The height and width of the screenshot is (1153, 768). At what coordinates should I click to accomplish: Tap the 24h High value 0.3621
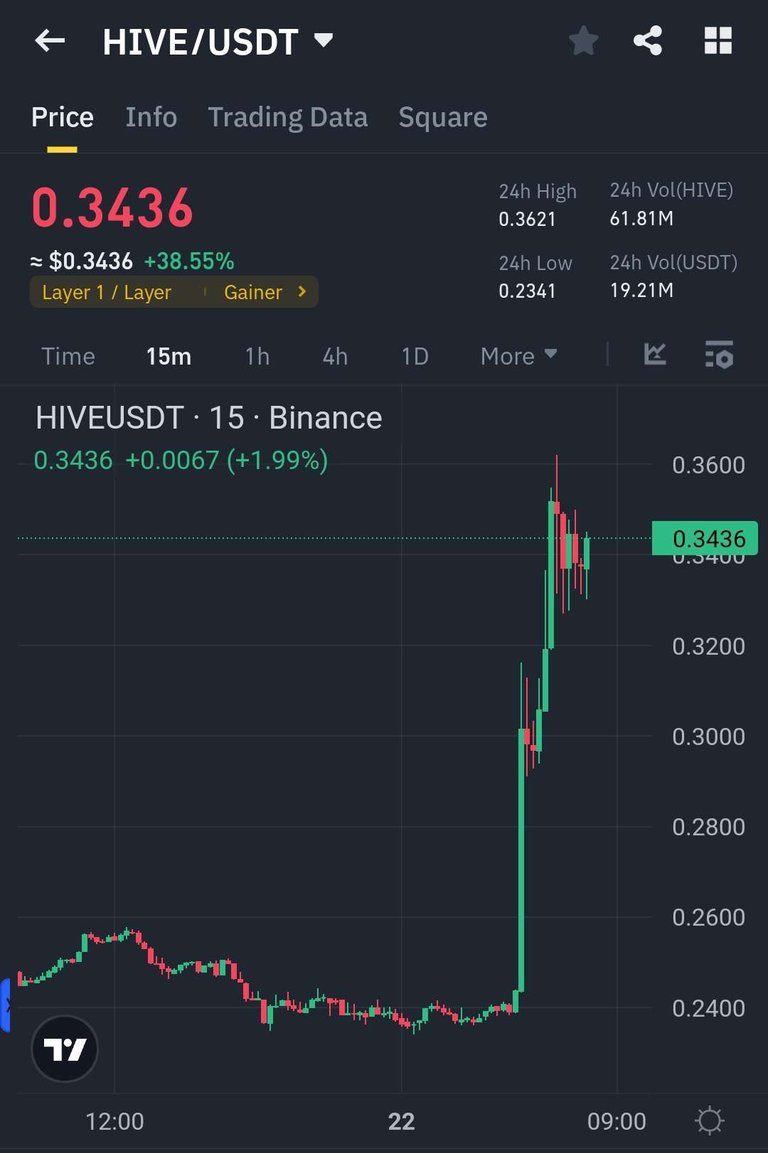[x=527, y=219]
